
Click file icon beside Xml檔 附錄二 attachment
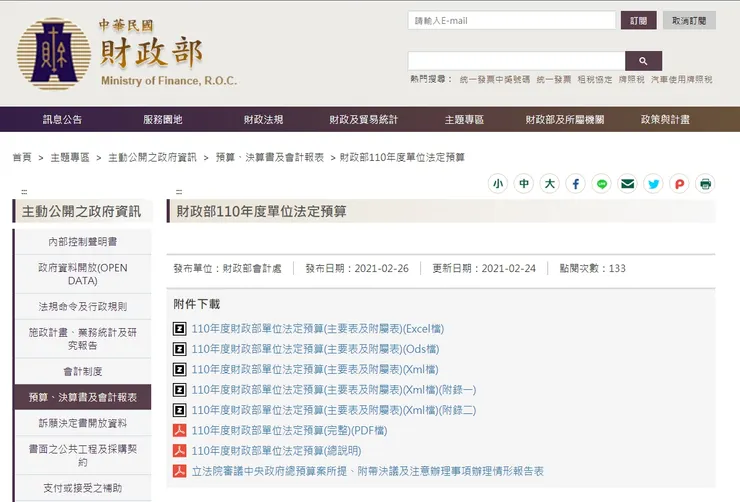point(179,410)
